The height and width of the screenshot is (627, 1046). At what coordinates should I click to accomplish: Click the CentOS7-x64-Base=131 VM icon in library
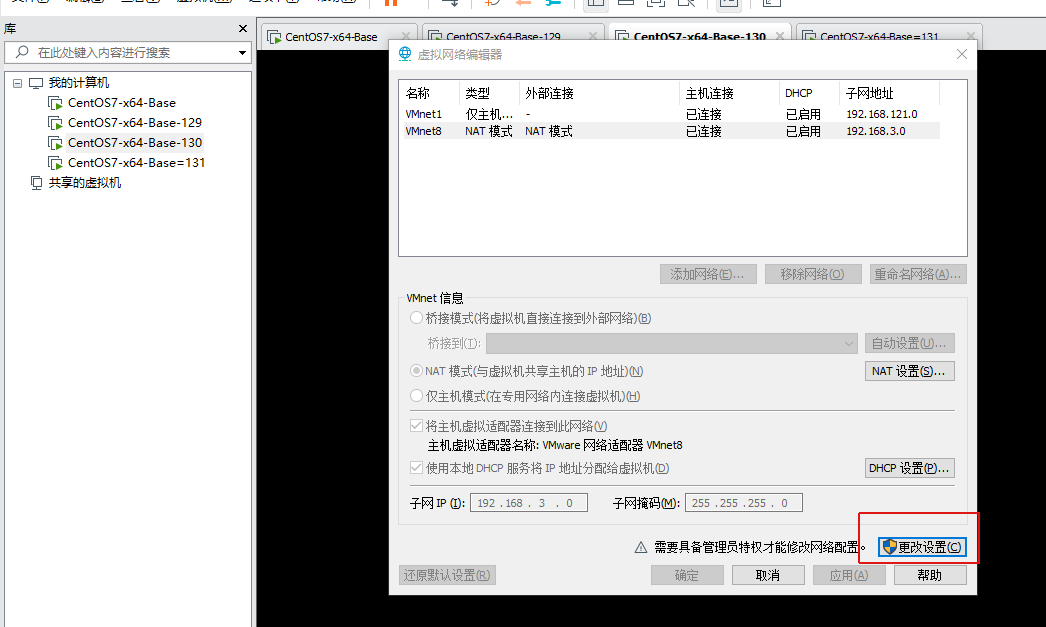click(x=55, y=163)
